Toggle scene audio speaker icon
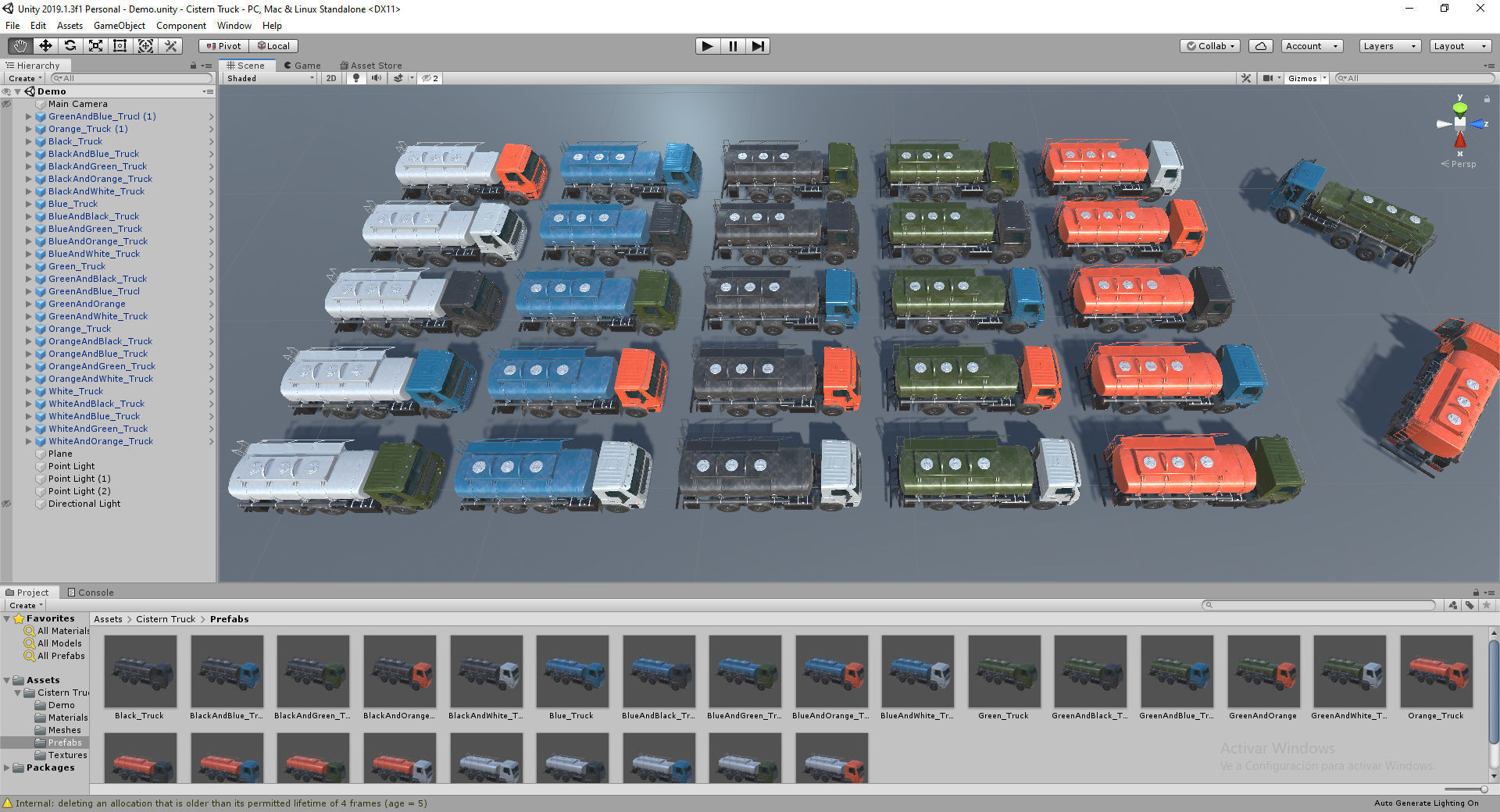1500x812 pixels. coord(377,78)
